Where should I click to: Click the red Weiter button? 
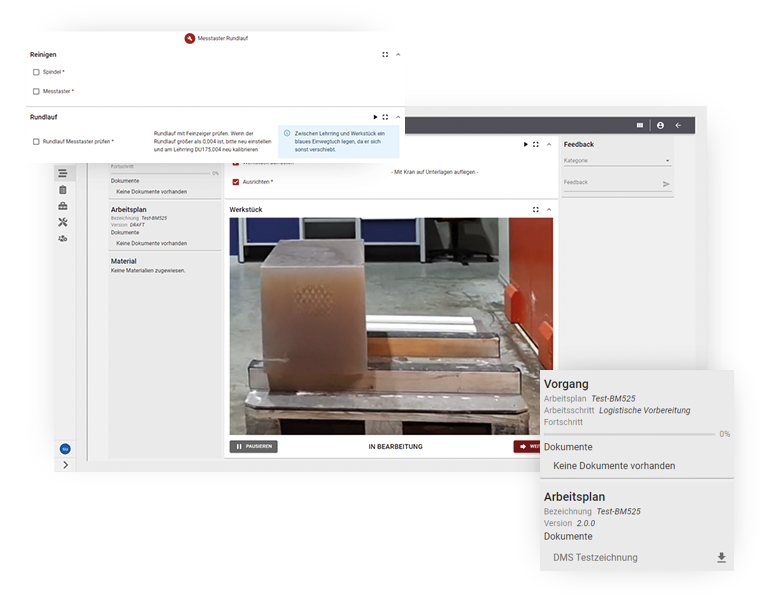(529, 447)
